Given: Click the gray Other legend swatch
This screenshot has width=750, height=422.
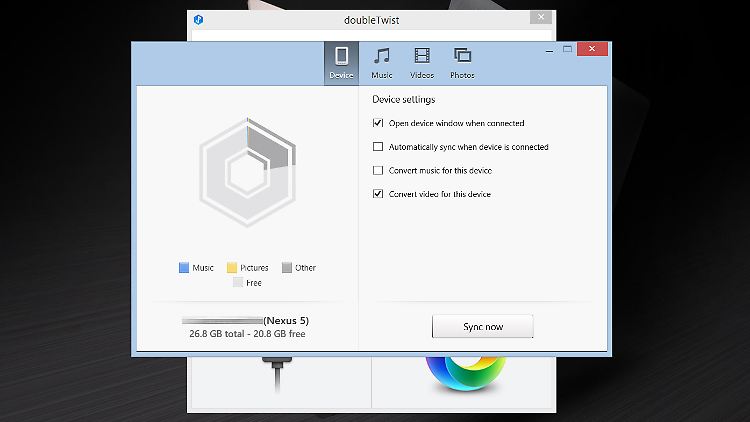Looking at the screenshot, I should [287, 267].
